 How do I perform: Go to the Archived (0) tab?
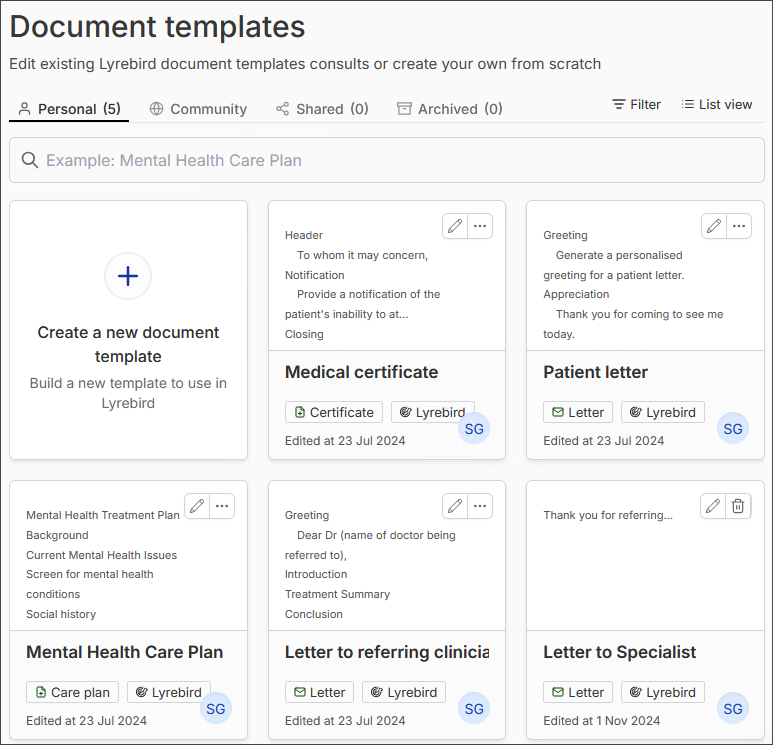pos(450,109)
